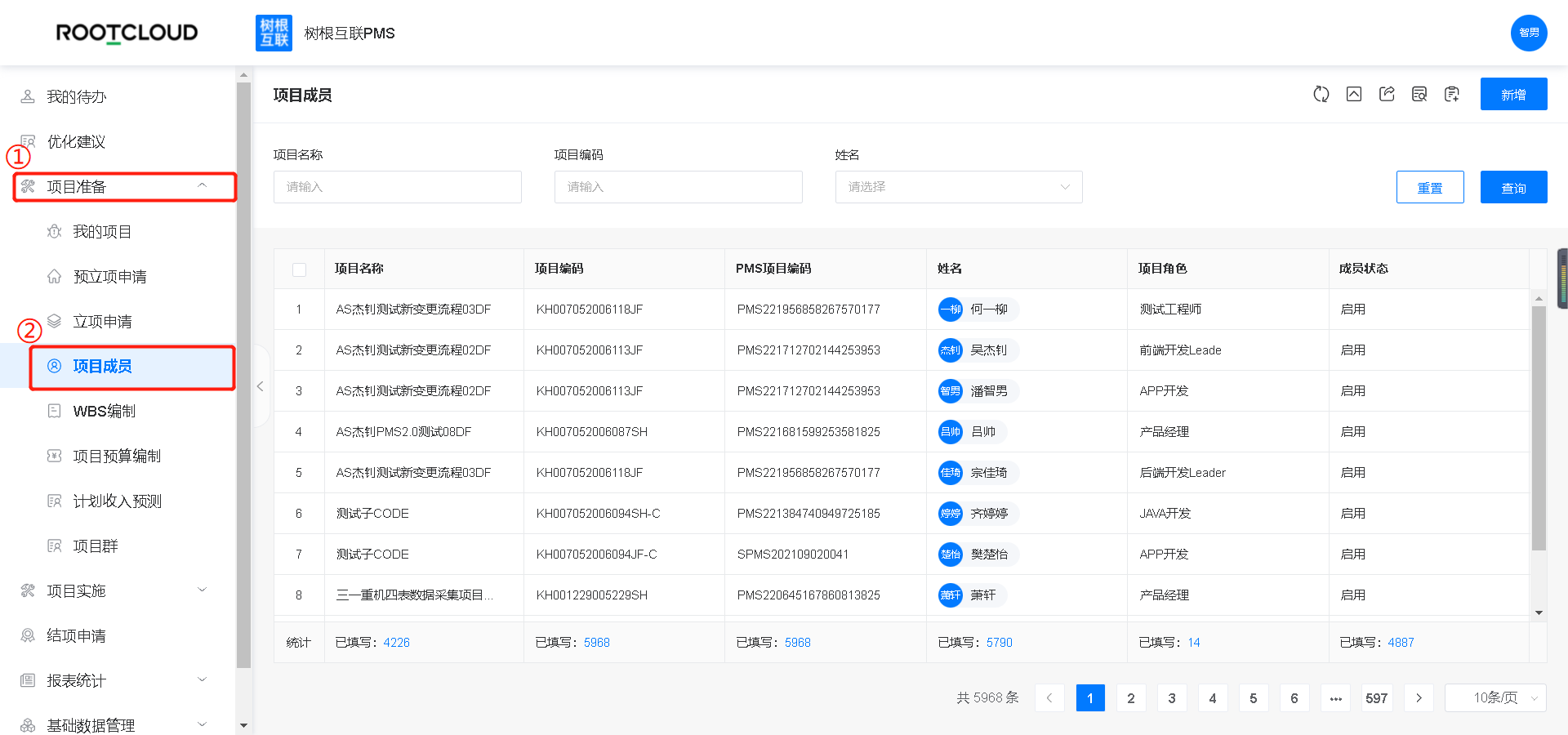Open 计划收入预测 in the sidebar
1568x735 pixels.
117,501
